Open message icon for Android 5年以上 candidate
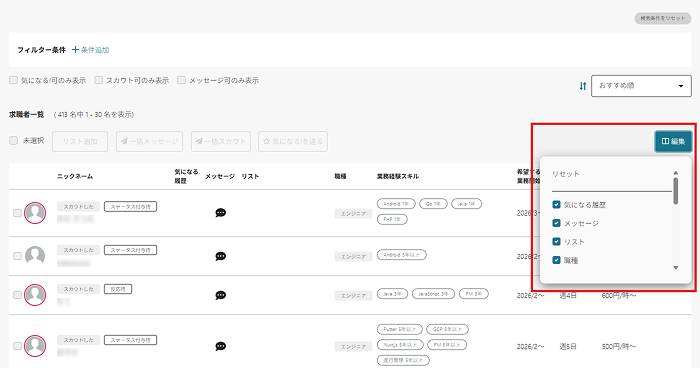Image resolution: width=700 pixels, height=368 pixels. click(x=221, y=256)
